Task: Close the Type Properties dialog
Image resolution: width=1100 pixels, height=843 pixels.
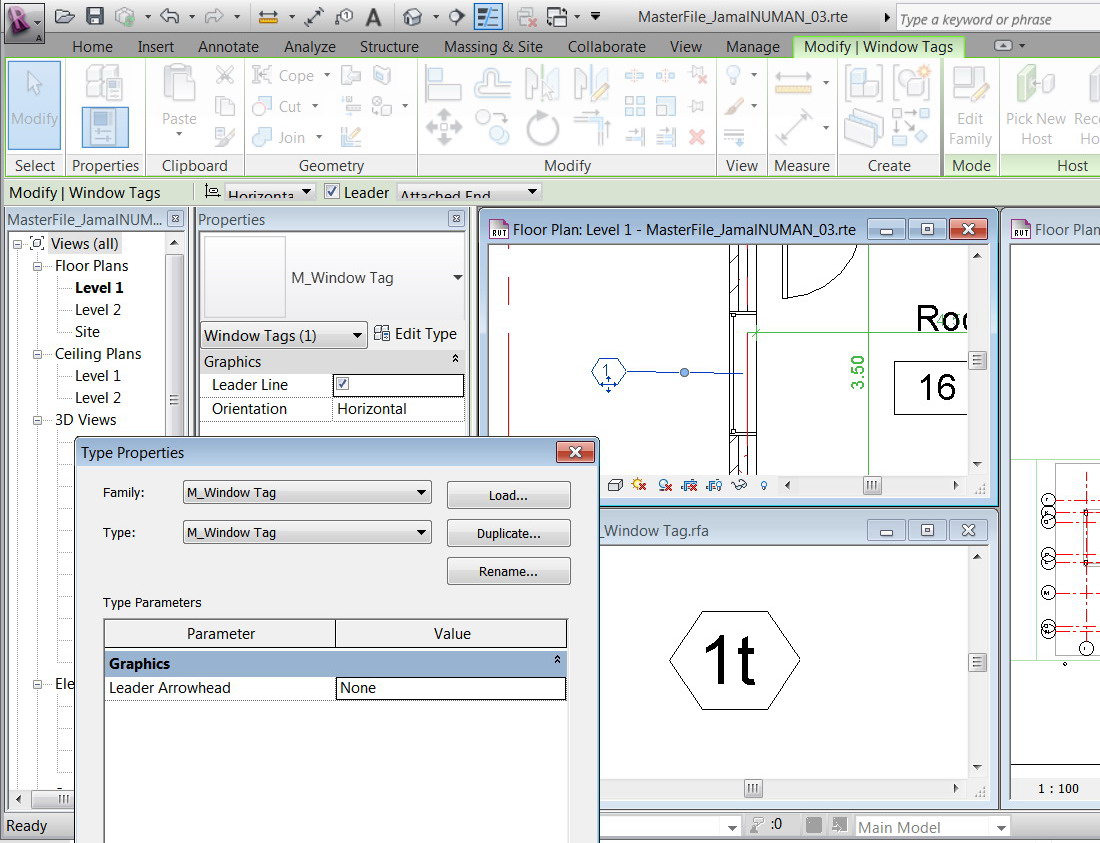Action: pos(575,452)
